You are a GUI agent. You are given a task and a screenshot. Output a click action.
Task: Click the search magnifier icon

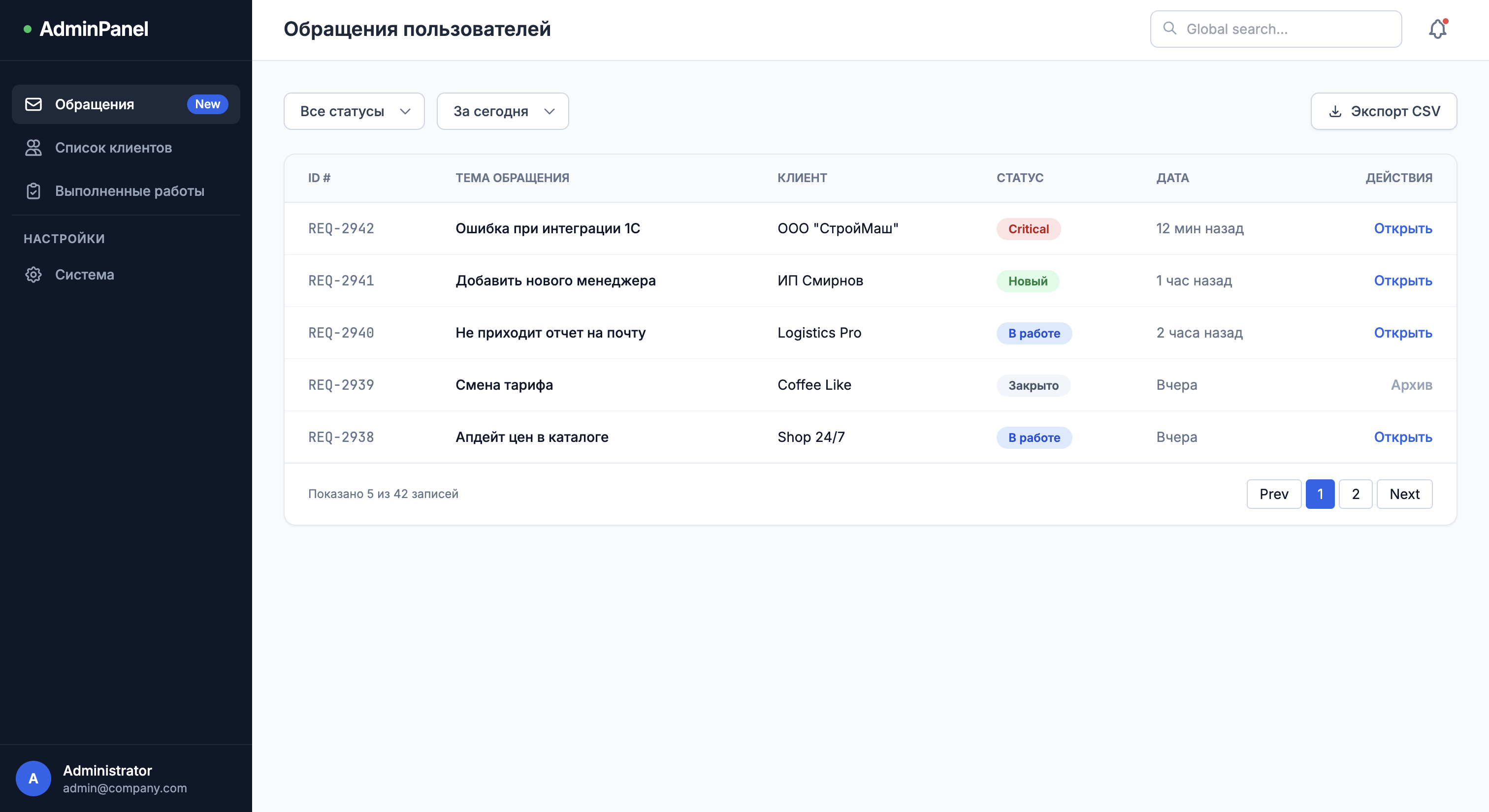[x=1169, y=29]
